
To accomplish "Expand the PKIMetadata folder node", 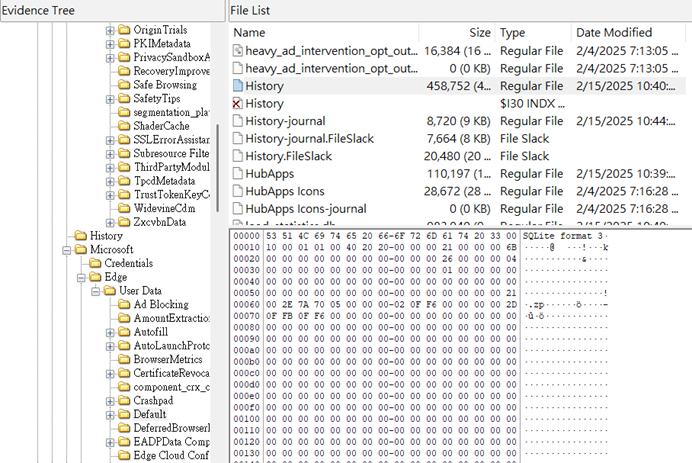I will (110, 44).
